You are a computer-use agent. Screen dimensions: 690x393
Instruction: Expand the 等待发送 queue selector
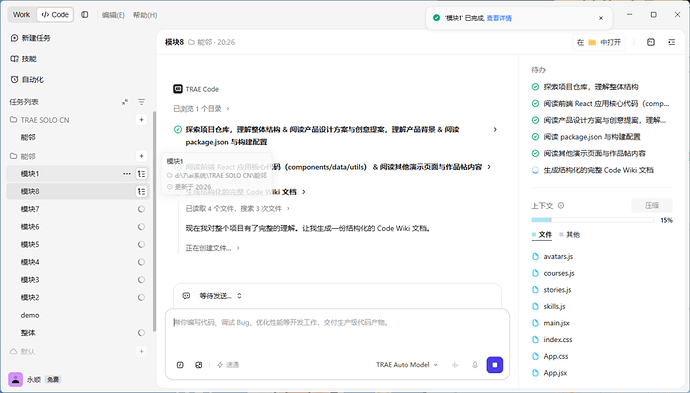[220, 296]
